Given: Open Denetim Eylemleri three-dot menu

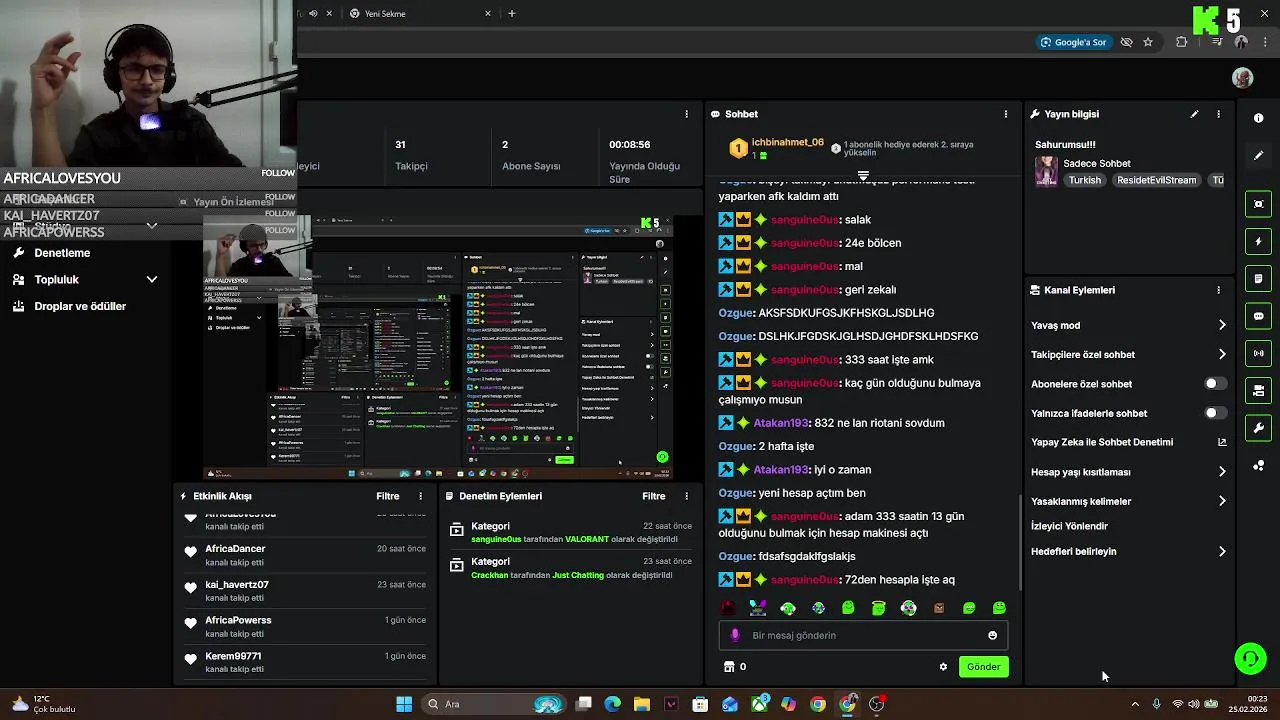Looking at the screenshot, I should 686,496.
